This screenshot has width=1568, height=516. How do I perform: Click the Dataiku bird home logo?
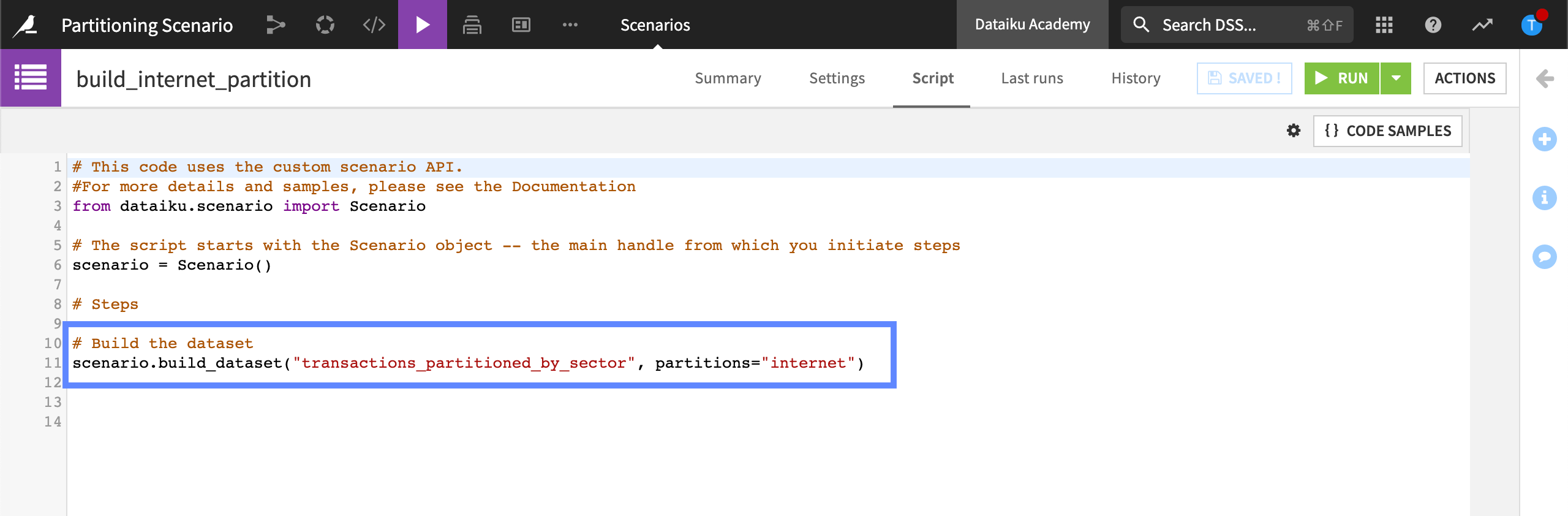(x=26, y=25)
